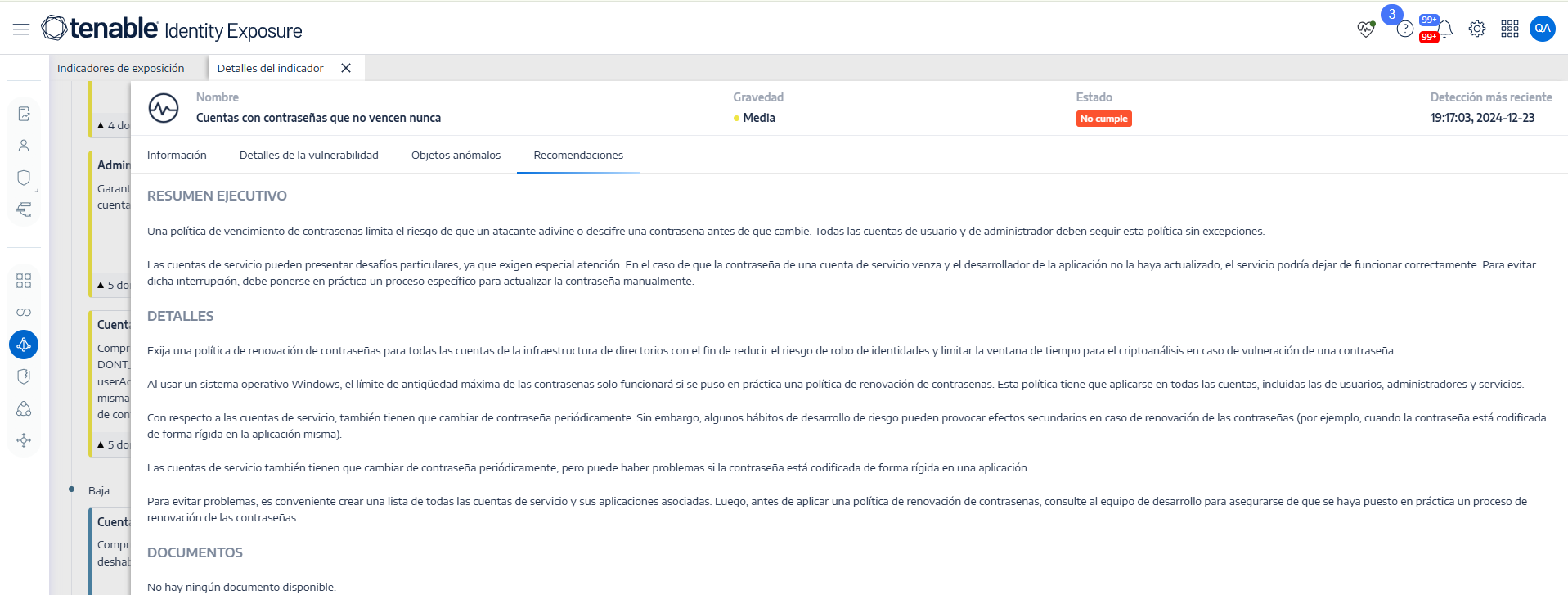Viewport: 1568px width, 595px height.
Task: Select the Recomendaciones tab
Action: (x=578, y=155)
